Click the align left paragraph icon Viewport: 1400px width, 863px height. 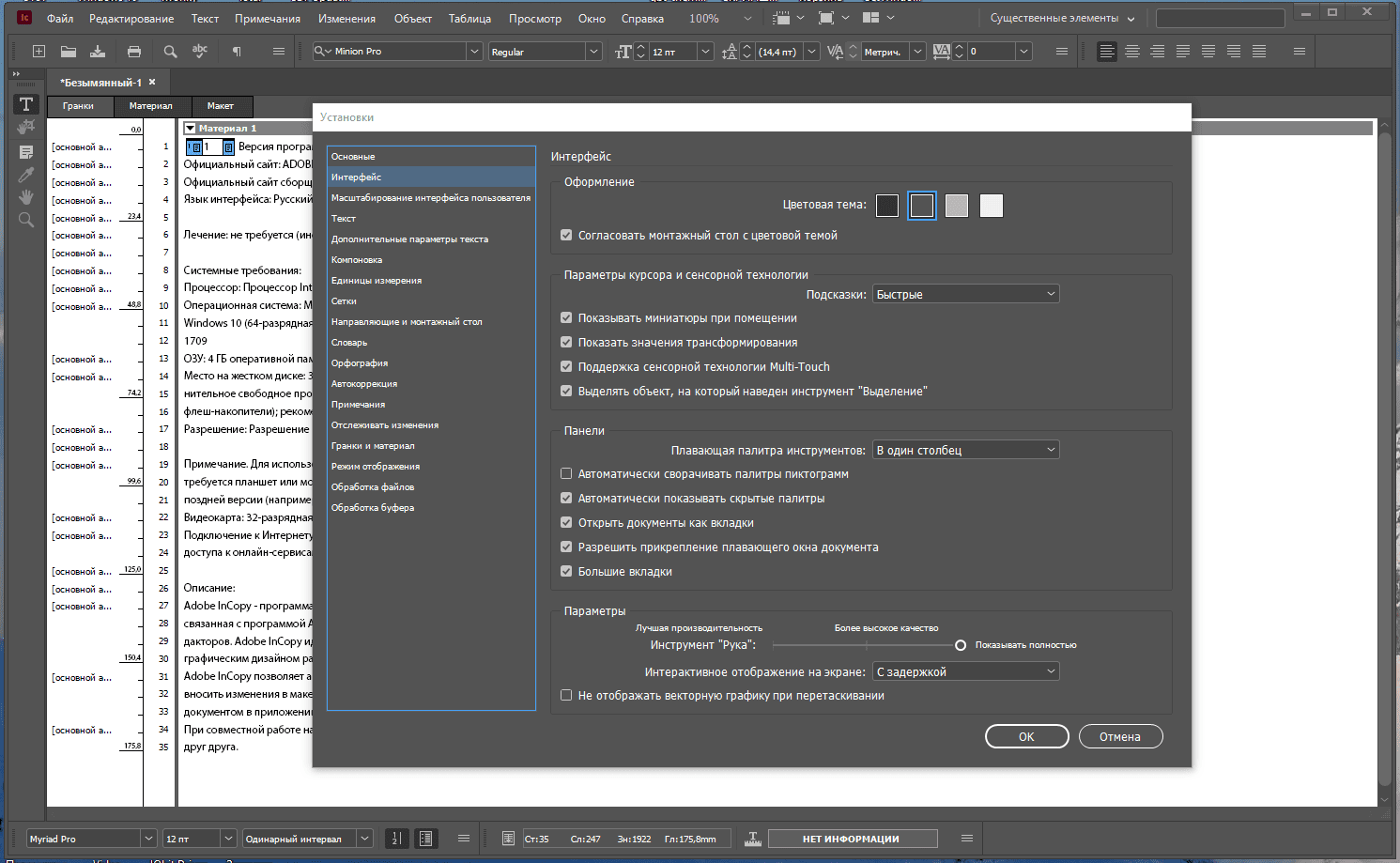click(x=1107, y=52)
